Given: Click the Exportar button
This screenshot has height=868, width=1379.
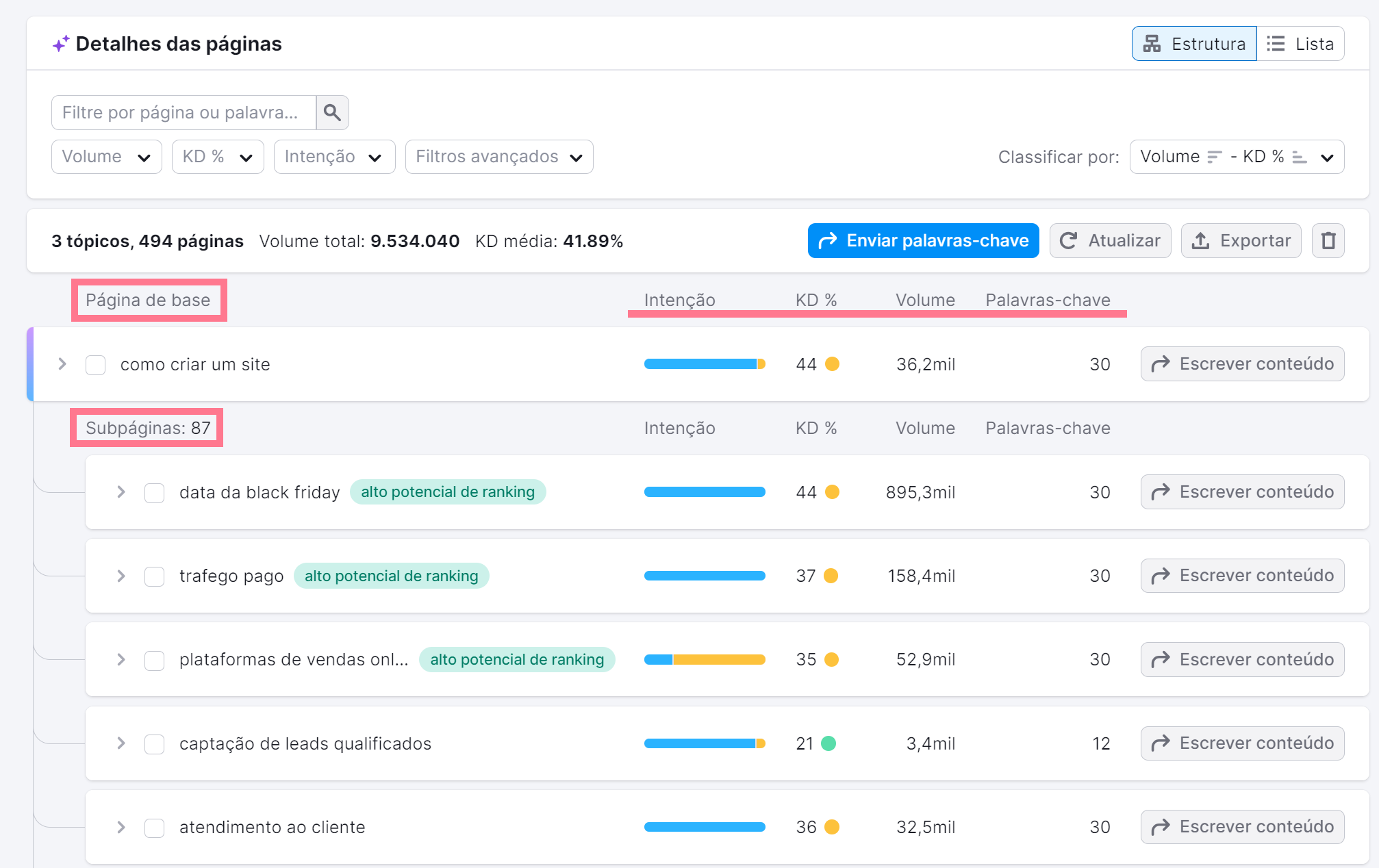Looking at the screenshot, I should tap(1241, 241).
